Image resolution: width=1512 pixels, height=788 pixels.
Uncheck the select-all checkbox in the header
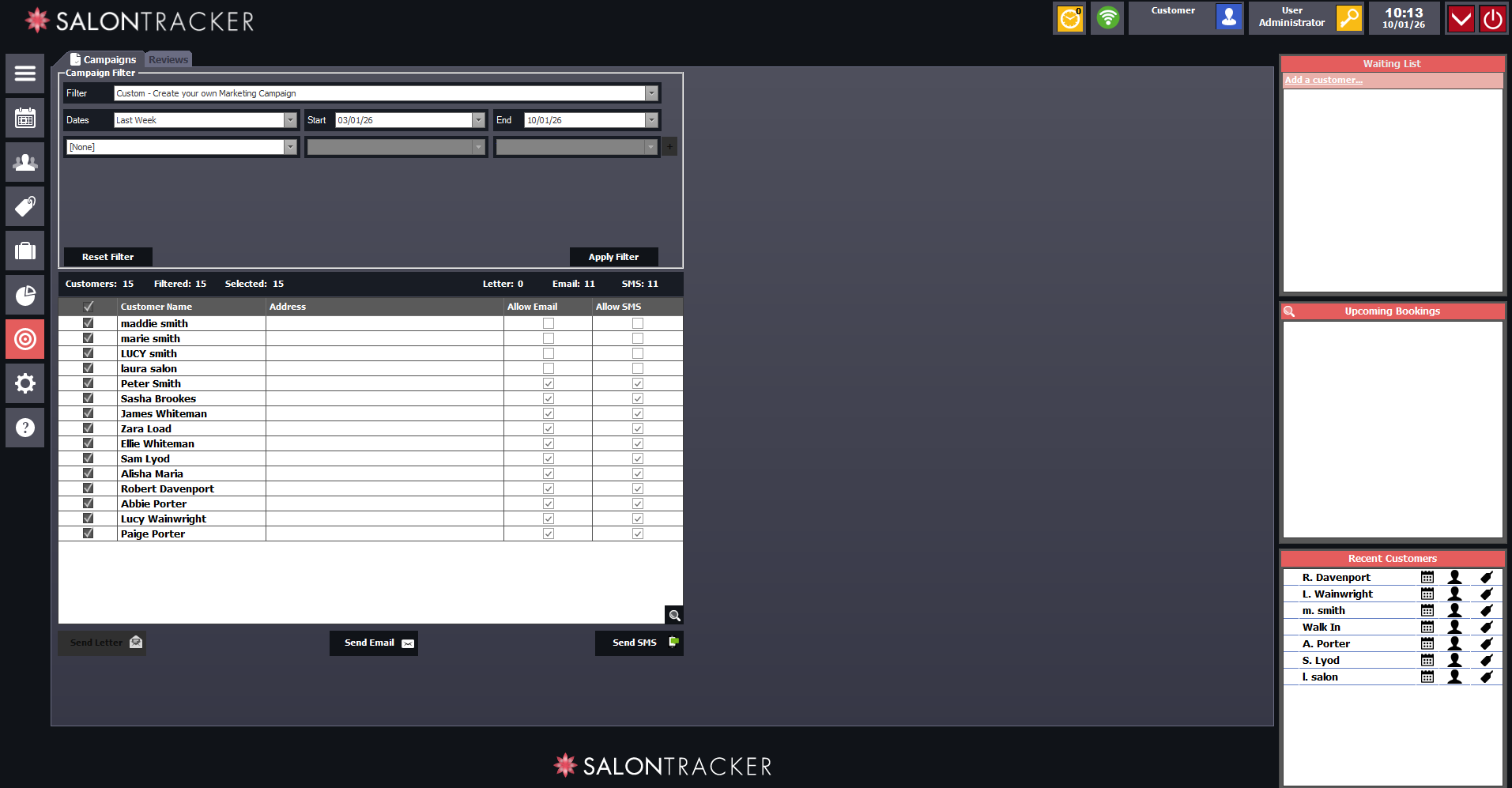click(87, 307)
